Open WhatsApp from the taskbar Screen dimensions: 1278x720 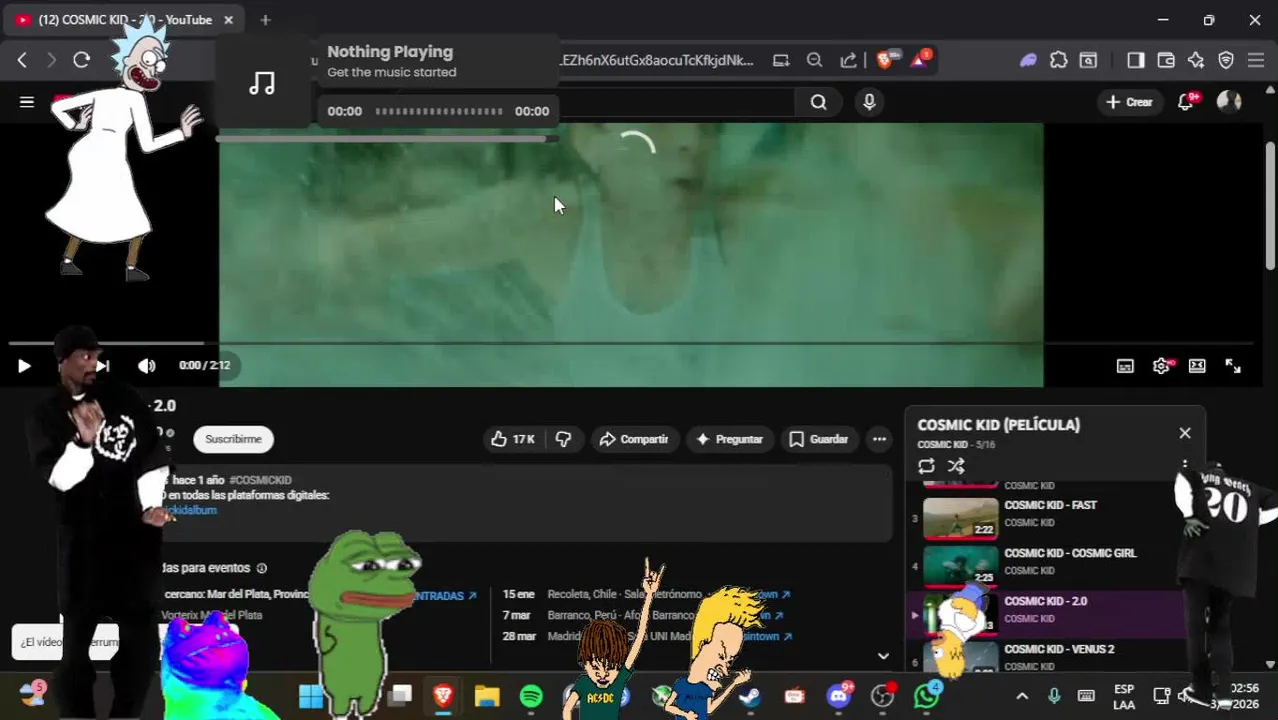coord(926,695)
